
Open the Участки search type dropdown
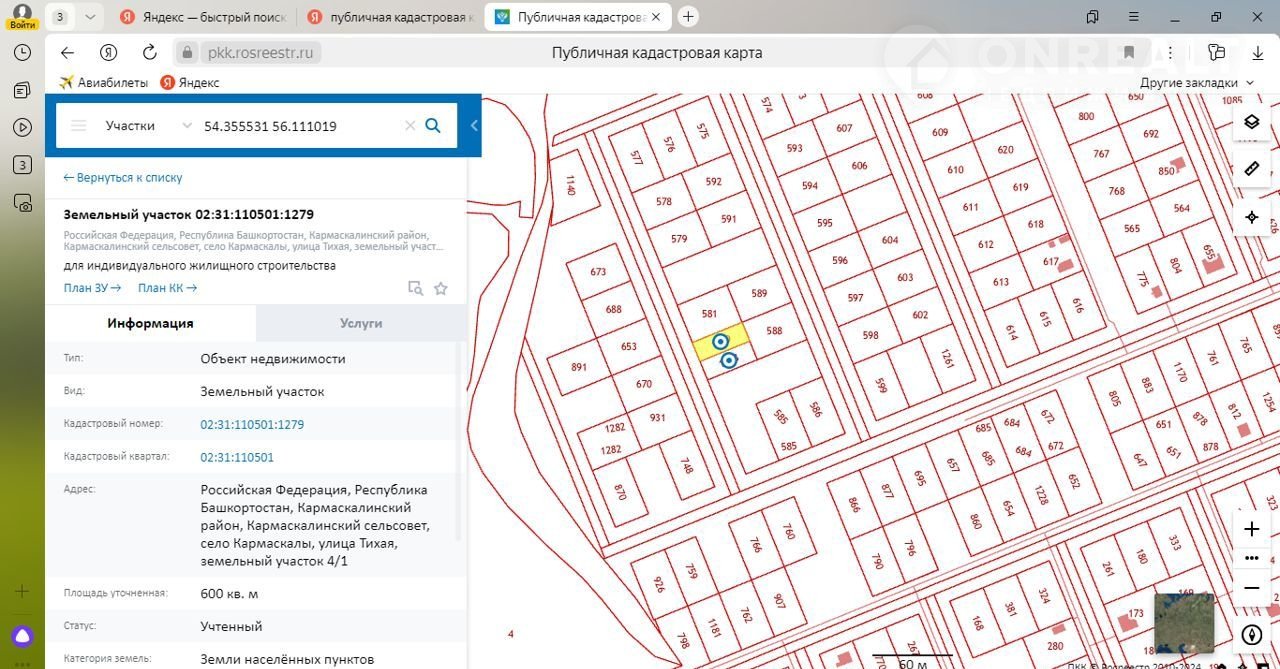point(186,126)
